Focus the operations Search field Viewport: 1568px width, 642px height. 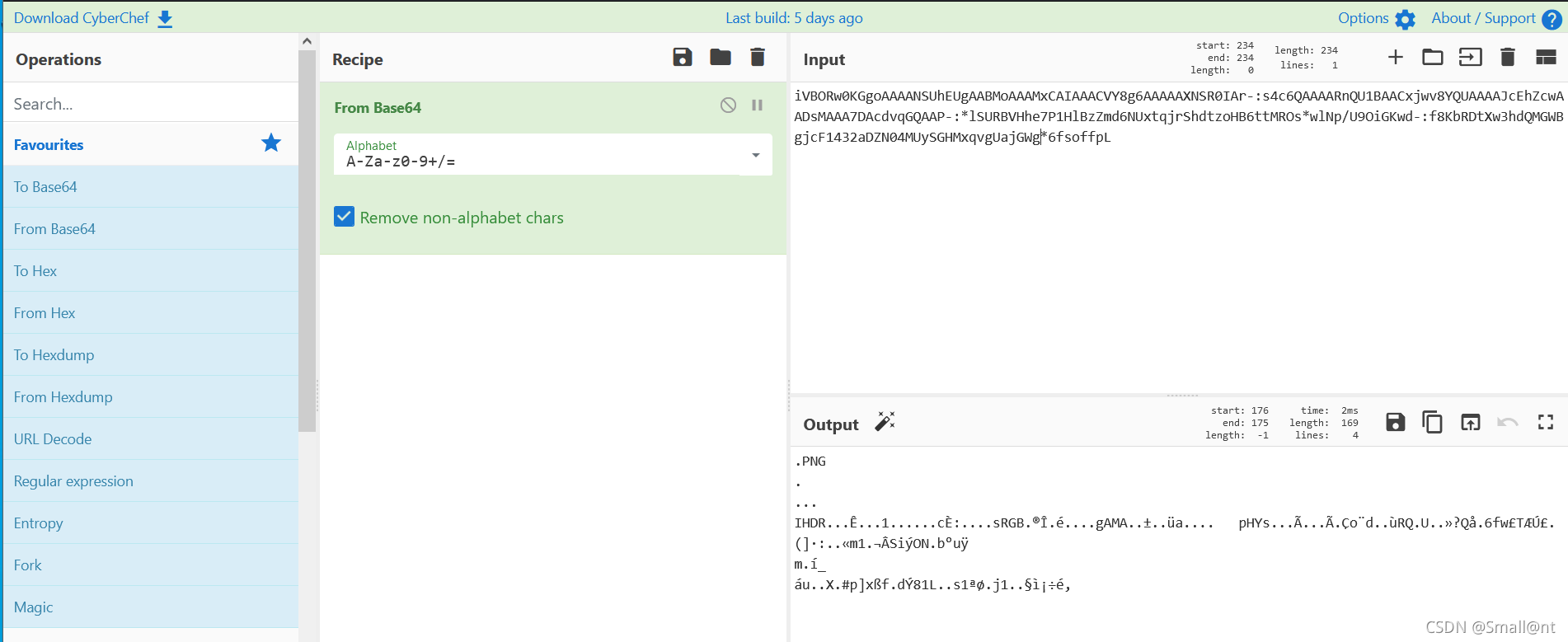click(151, 104)
